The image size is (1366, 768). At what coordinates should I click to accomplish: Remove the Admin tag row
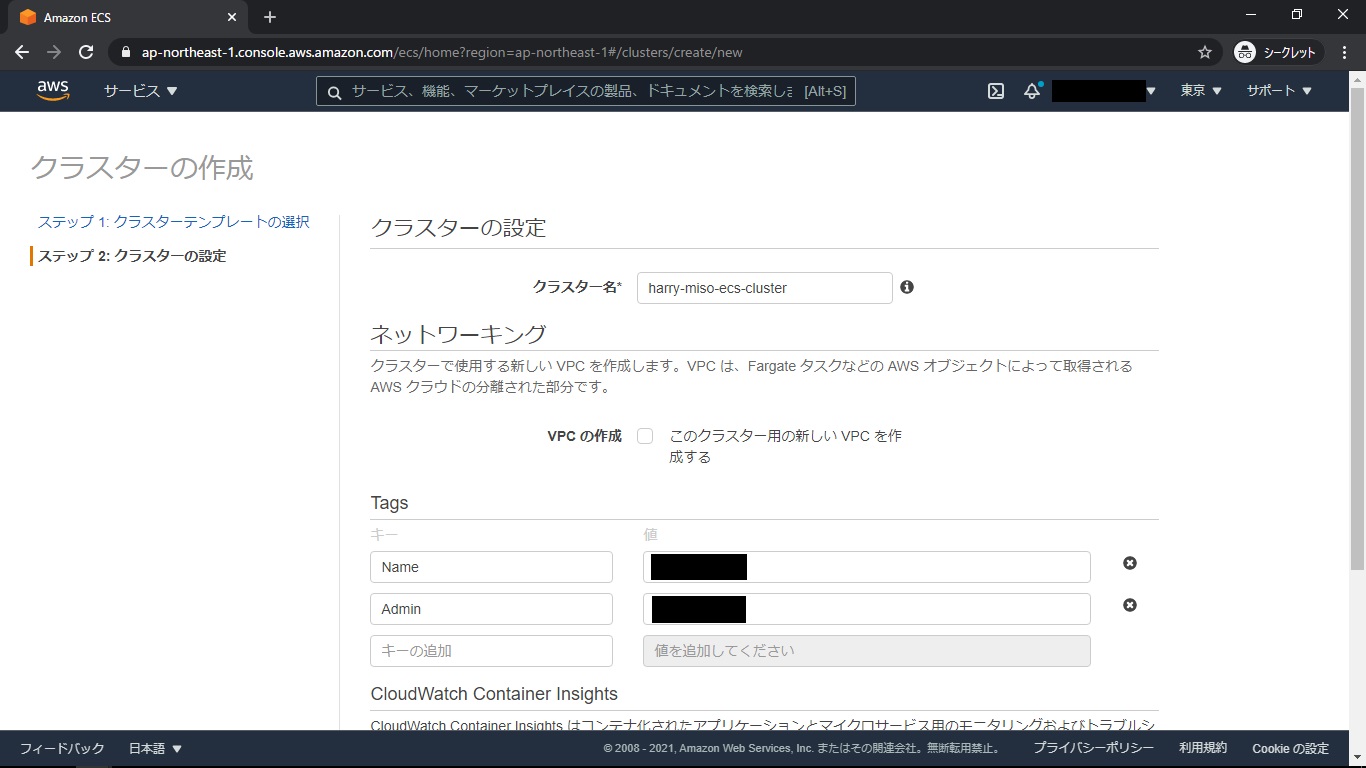[1130, 605]
